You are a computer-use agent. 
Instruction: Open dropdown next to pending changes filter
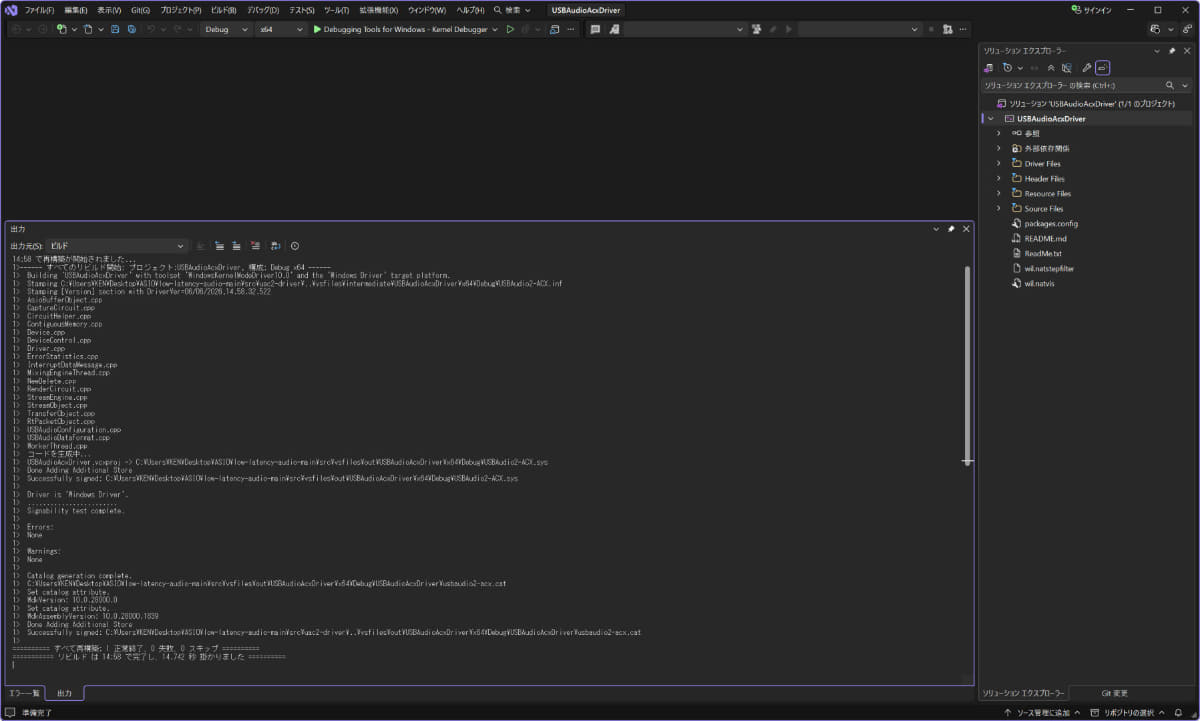pyautogui.click(x=1020, y=68)
